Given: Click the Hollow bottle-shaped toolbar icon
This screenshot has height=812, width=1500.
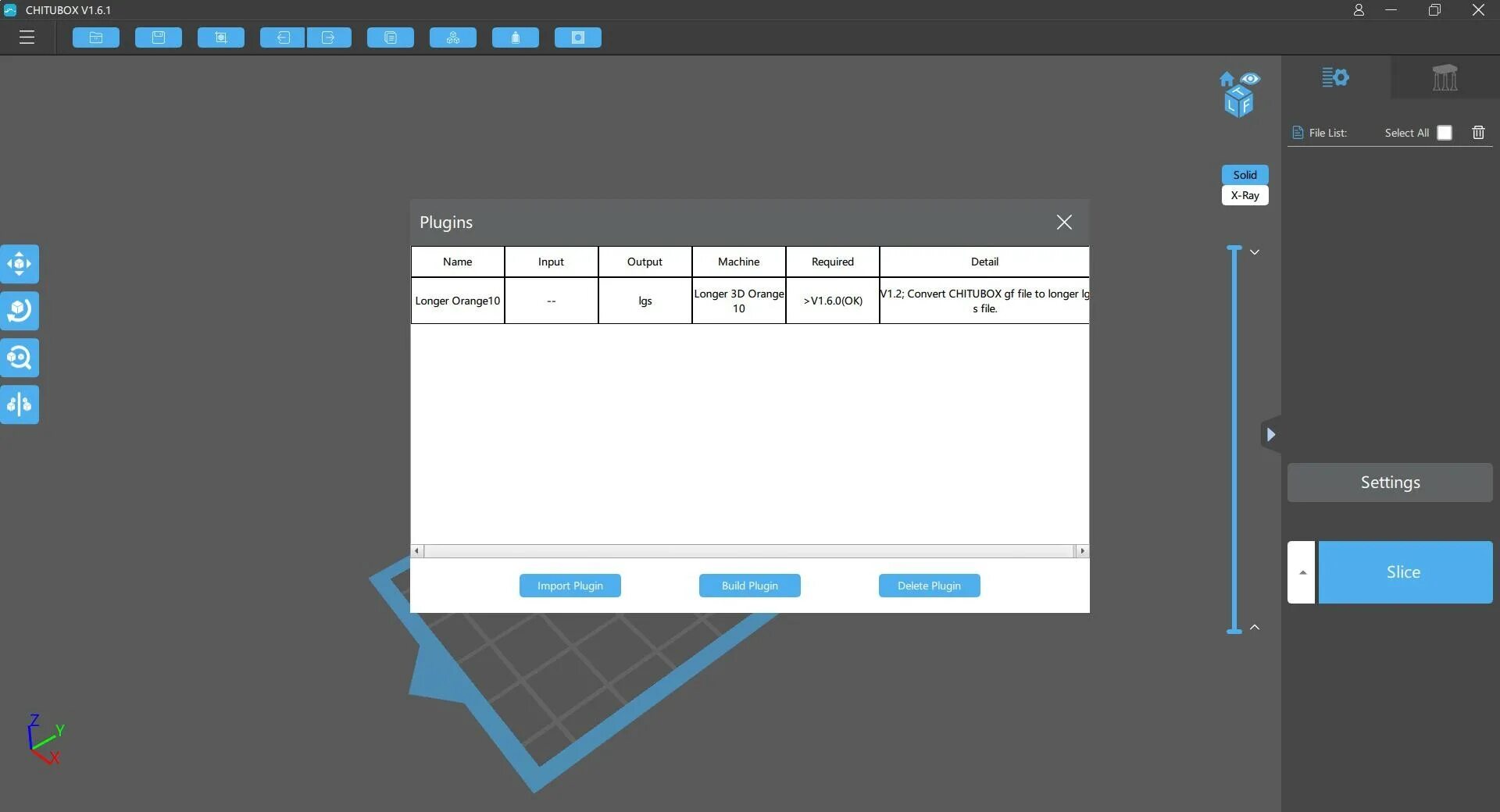Looking at the screenshot, I should click(x=516, y=37).
